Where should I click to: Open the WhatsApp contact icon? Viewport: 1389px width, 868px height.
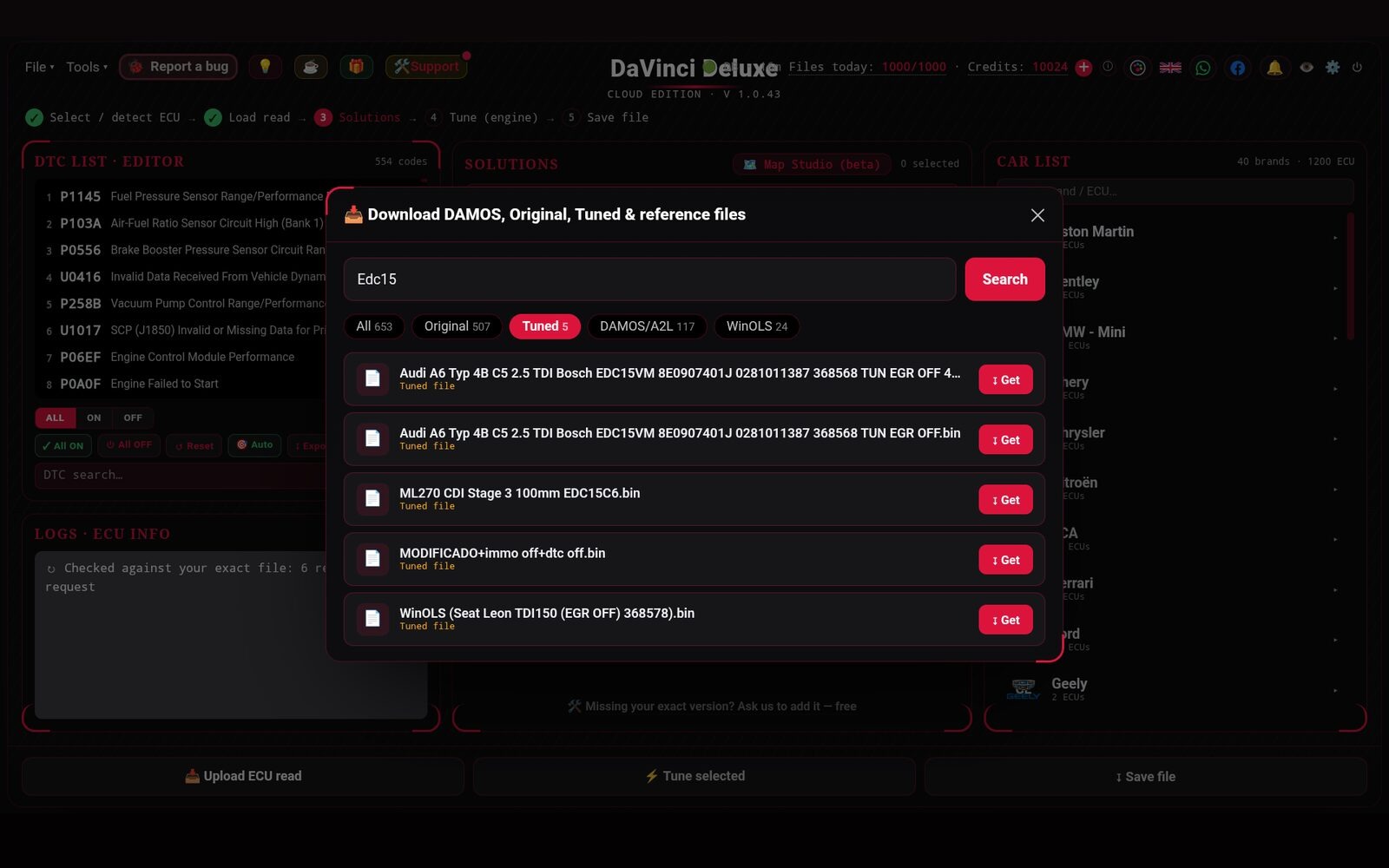coord(1203,67)
